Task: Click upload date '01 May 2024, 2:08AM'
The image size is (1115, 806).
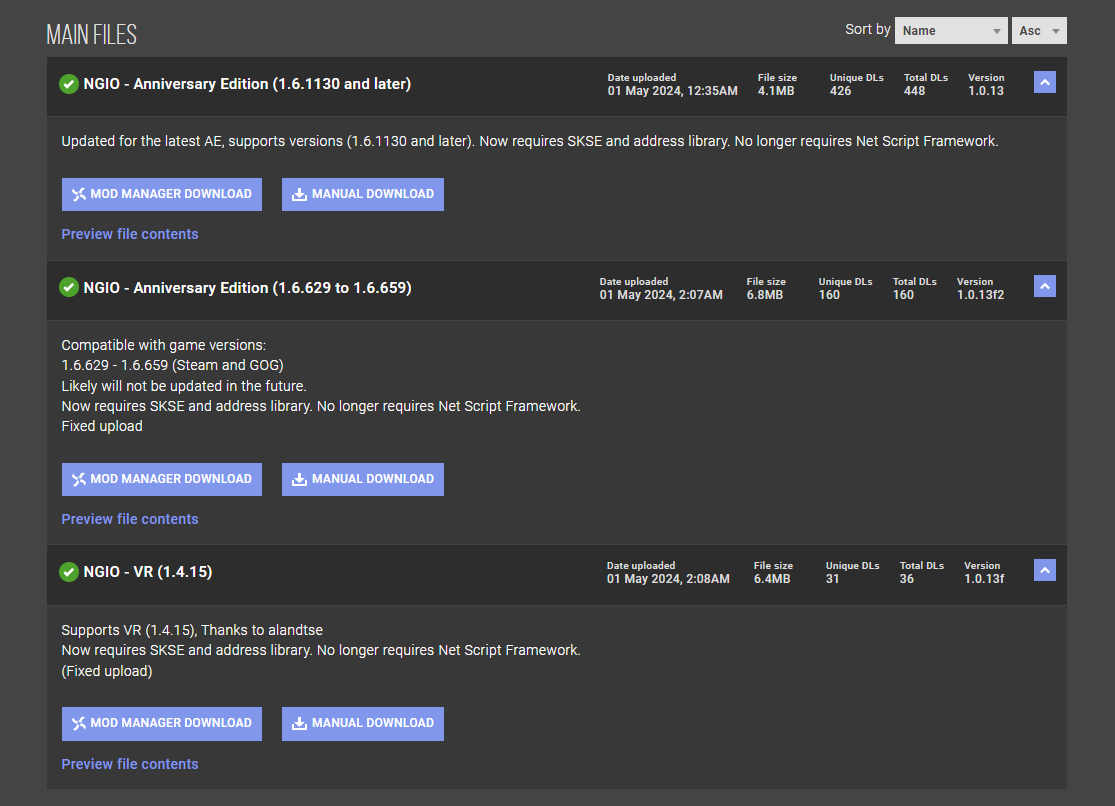Action: tap(668, 579)
